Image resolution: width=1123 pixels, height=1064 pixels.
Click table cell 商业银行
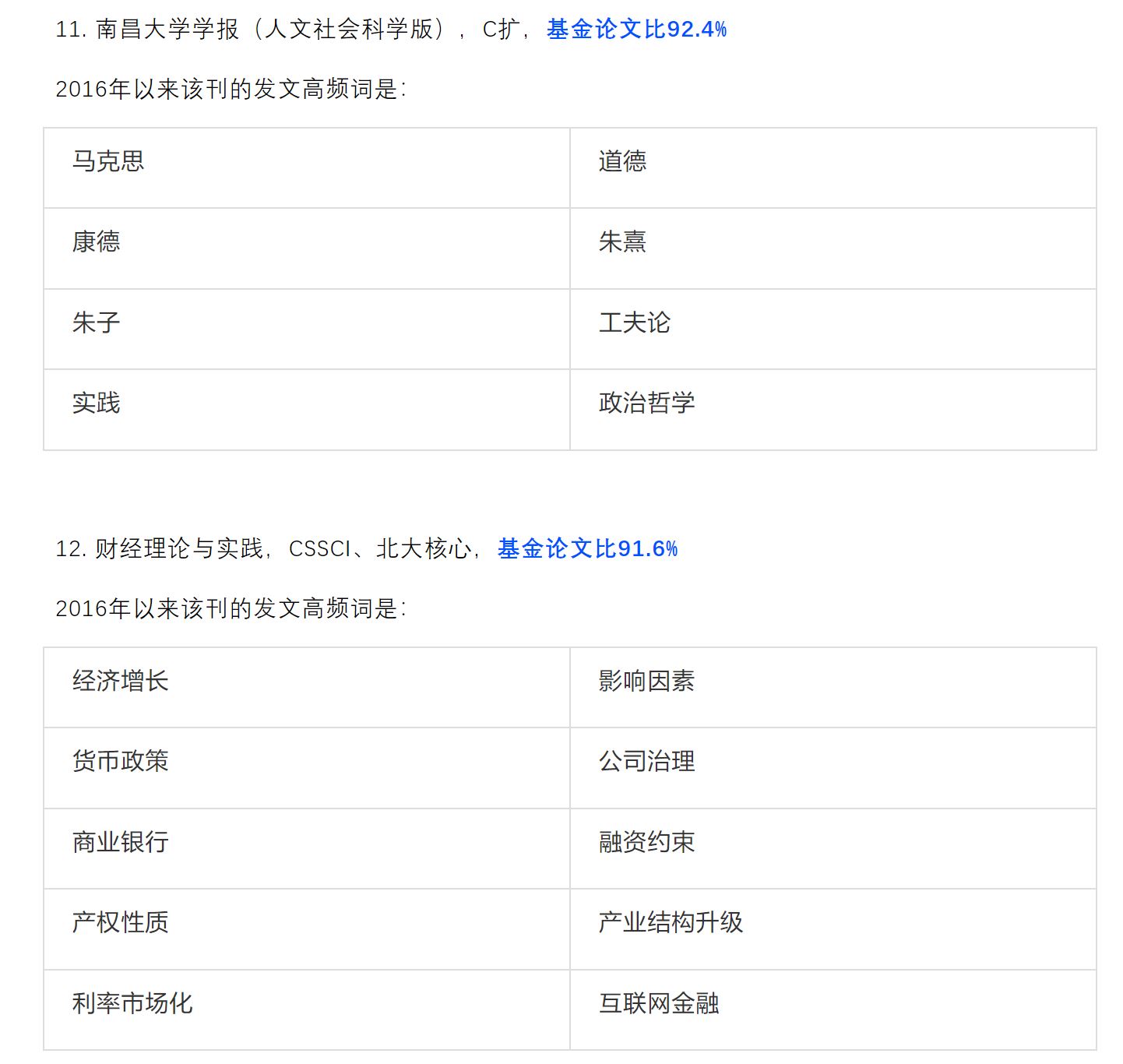pos(307,849)
